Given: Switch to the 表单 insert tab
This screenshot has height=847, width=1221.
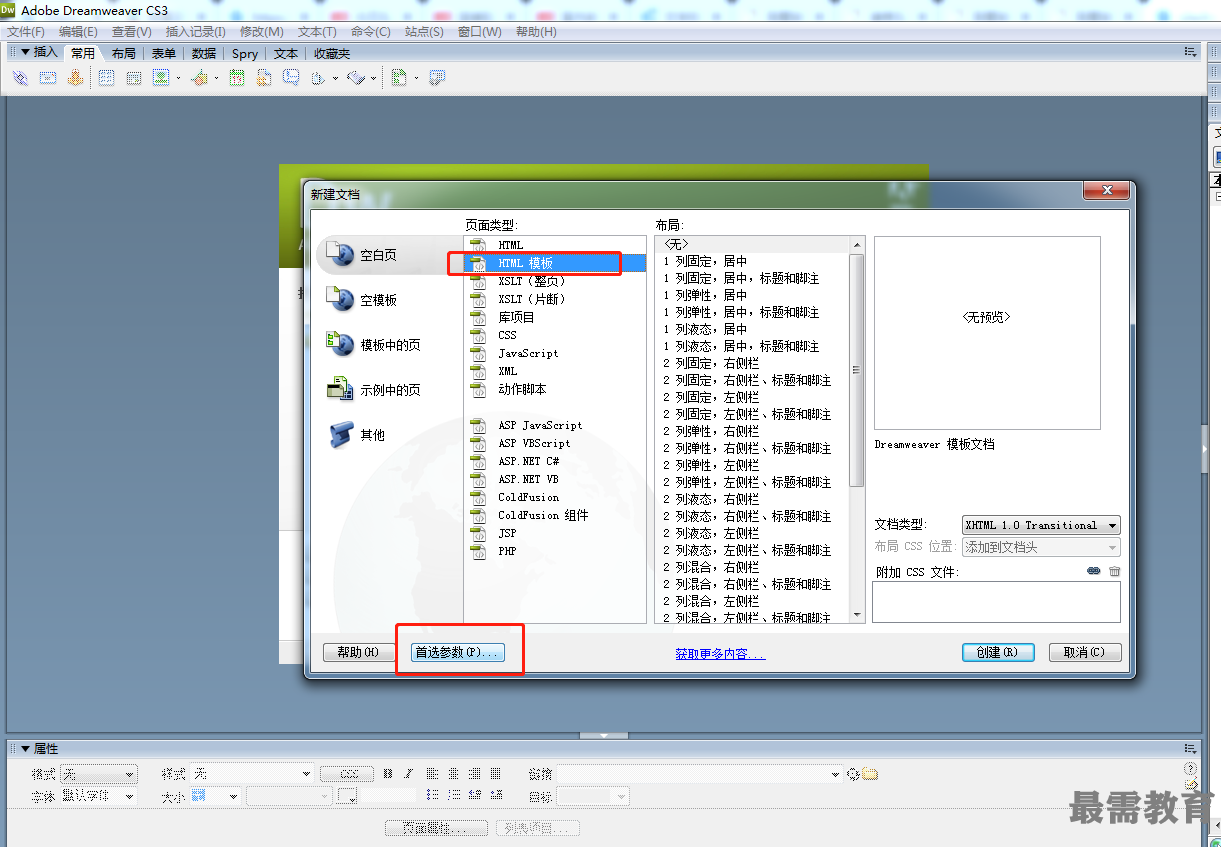Looking at the screenshot, I should click(164, 53).
